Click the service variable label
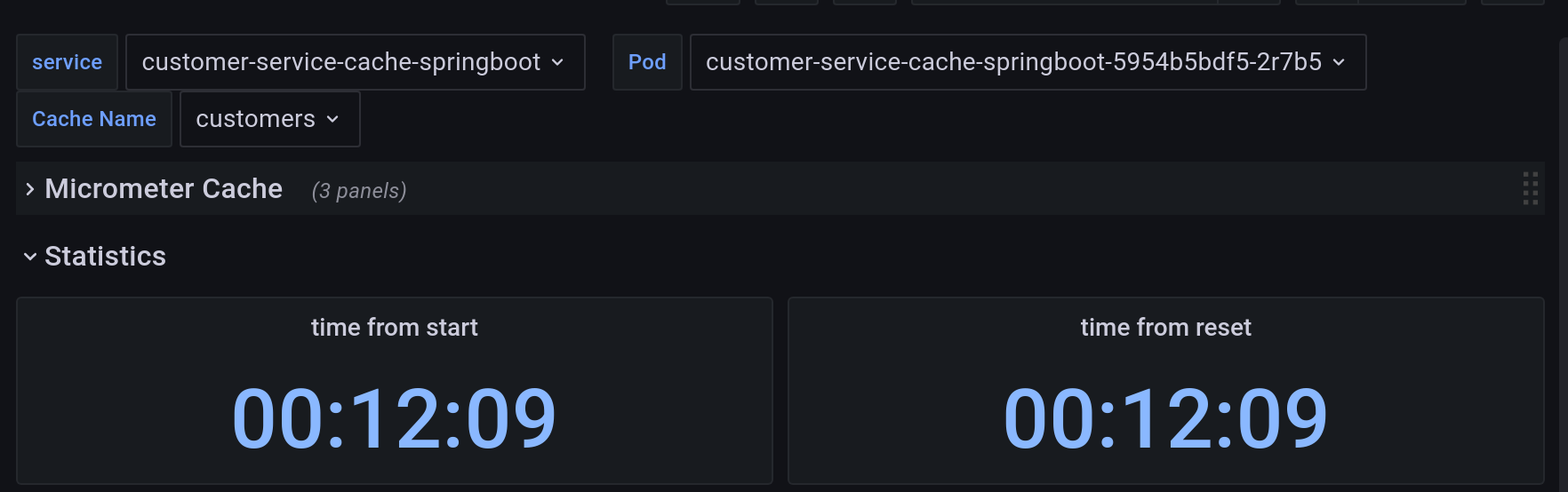1568x492 pixels. (x=67, y=62)
